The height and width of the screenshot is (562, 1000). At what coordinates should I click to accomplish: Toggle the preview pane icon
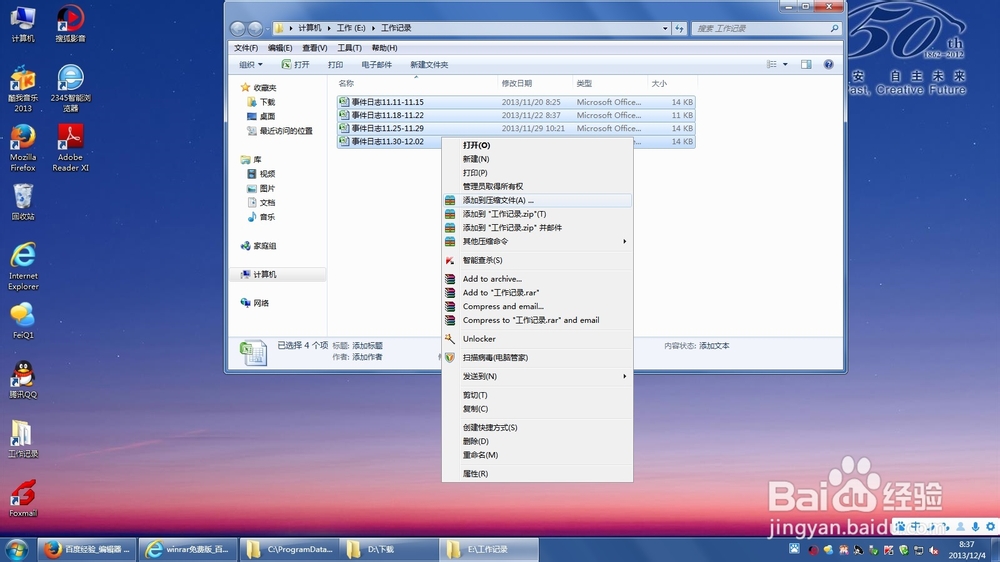(x=806, y=64)
